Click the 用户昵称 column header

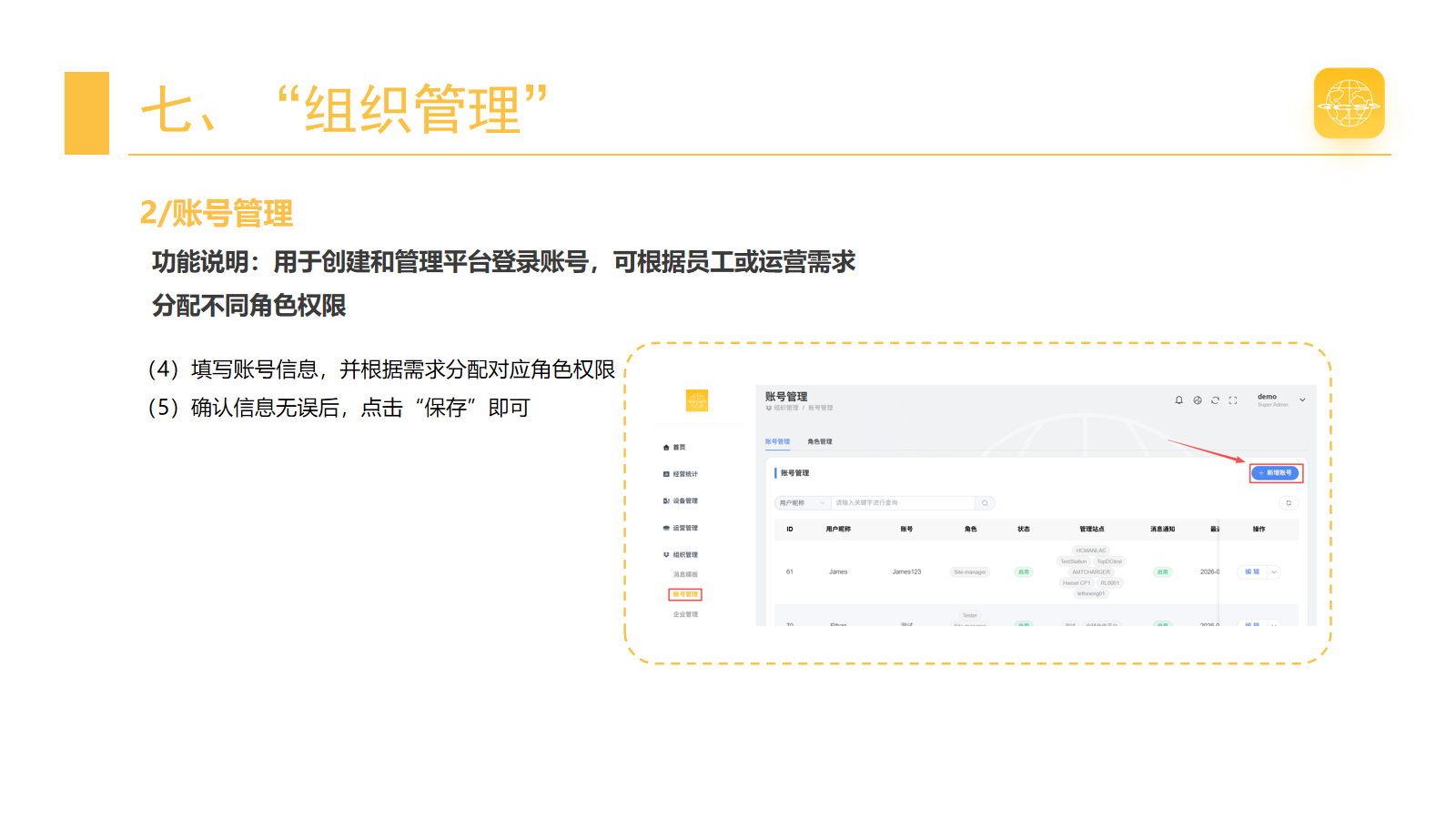838,529
